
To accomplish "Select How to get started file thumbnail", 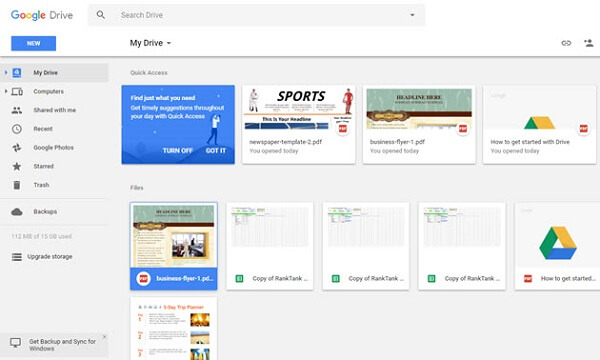I will [x=558, y=235].
